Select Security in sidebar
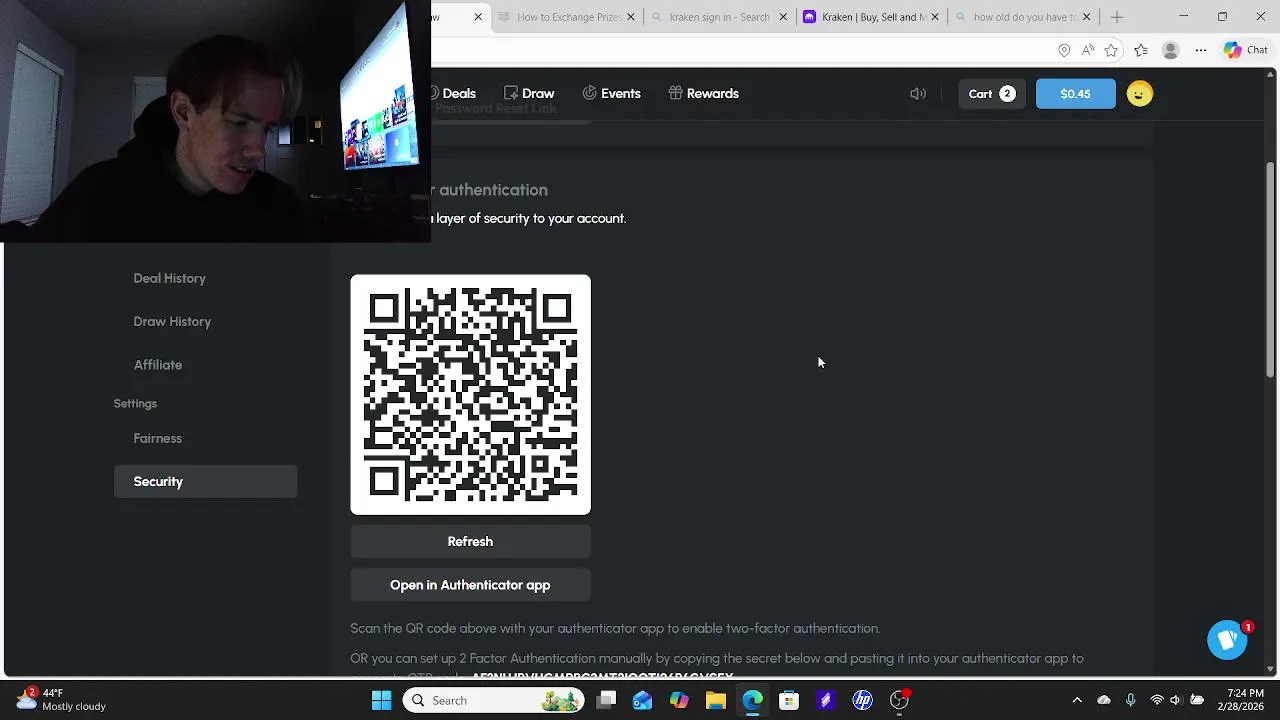The image size is (1280, 720). point(205,481)
